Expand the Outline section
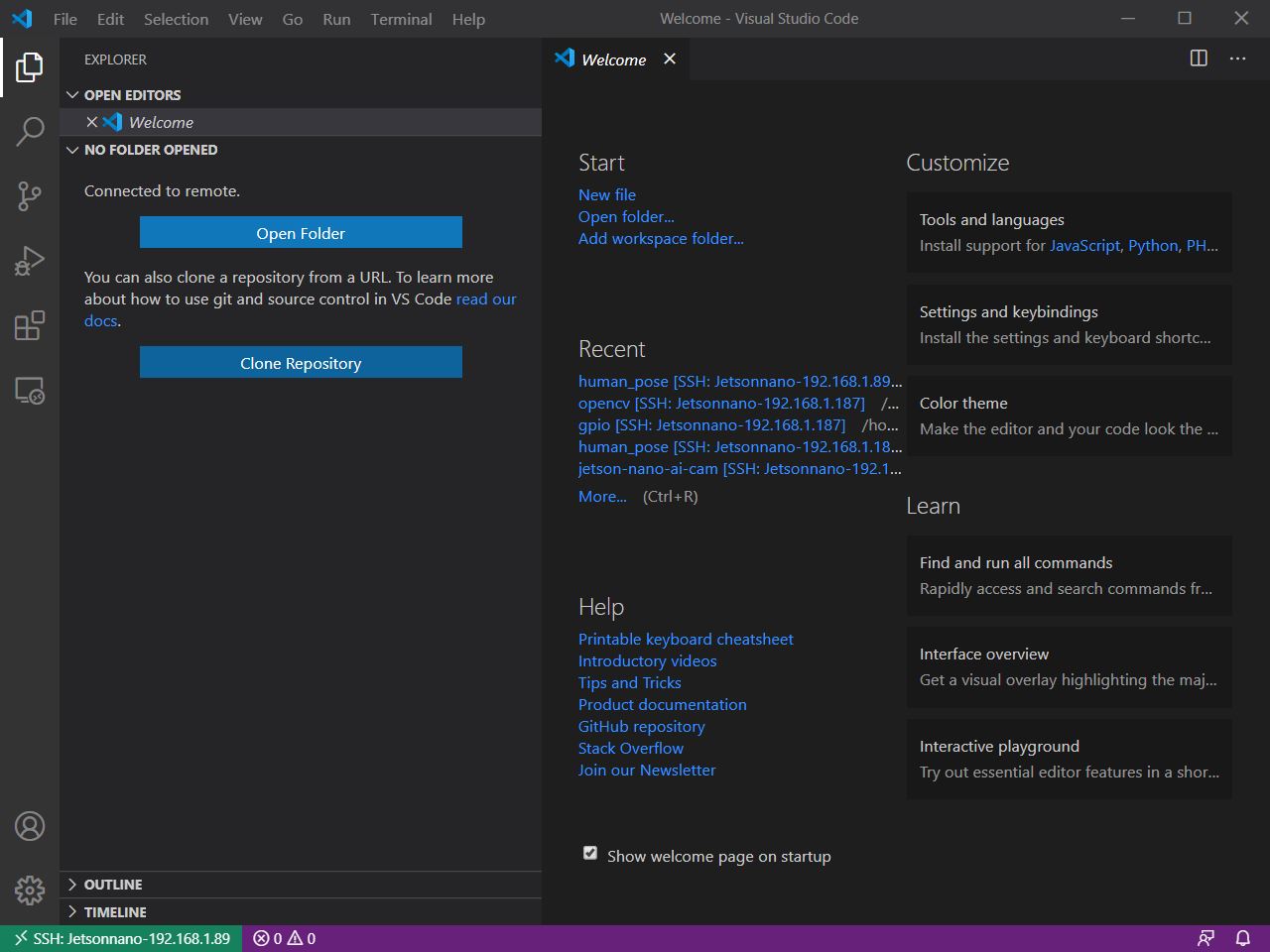 coord(301,885)
